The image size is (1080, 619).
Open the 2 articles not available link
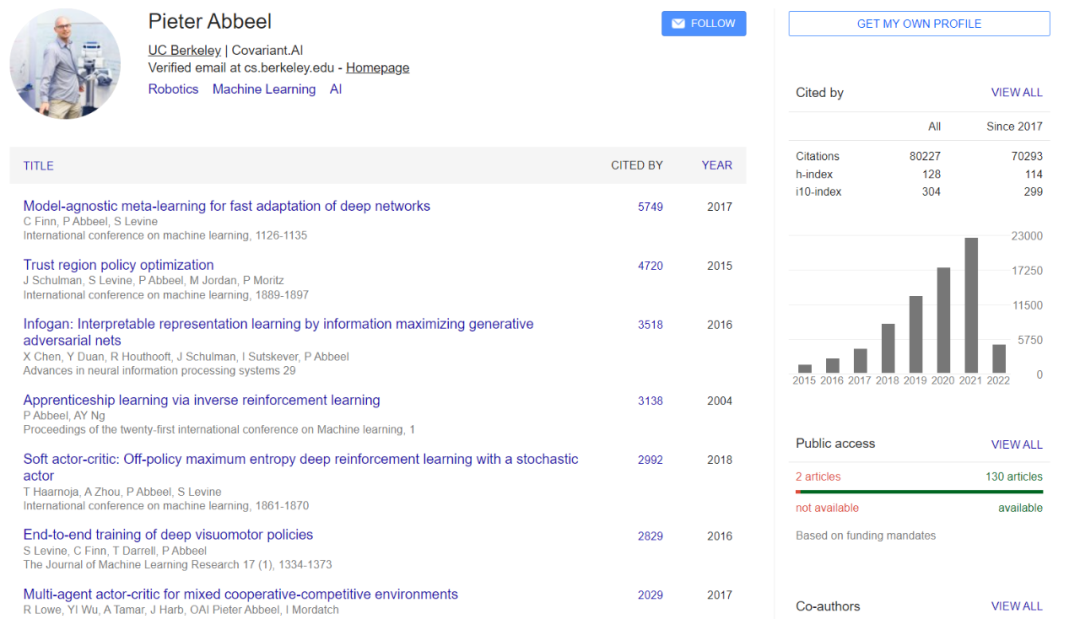pos(818,477)
